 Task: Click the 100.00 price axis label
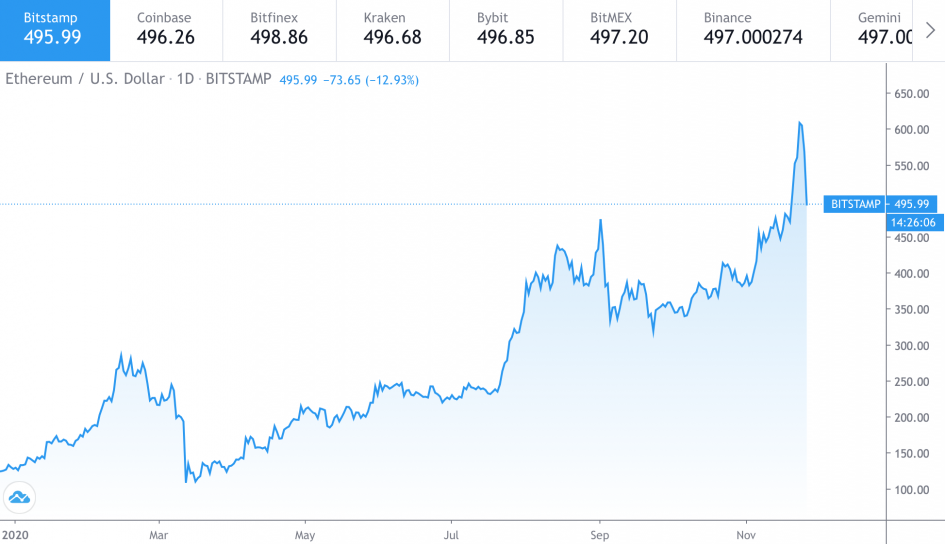tap(911, 489)
